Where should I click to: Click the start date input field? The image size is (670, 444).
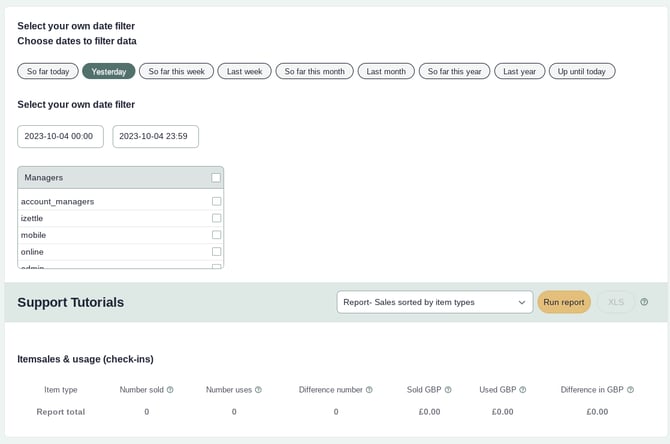click(x=60, y=137)
